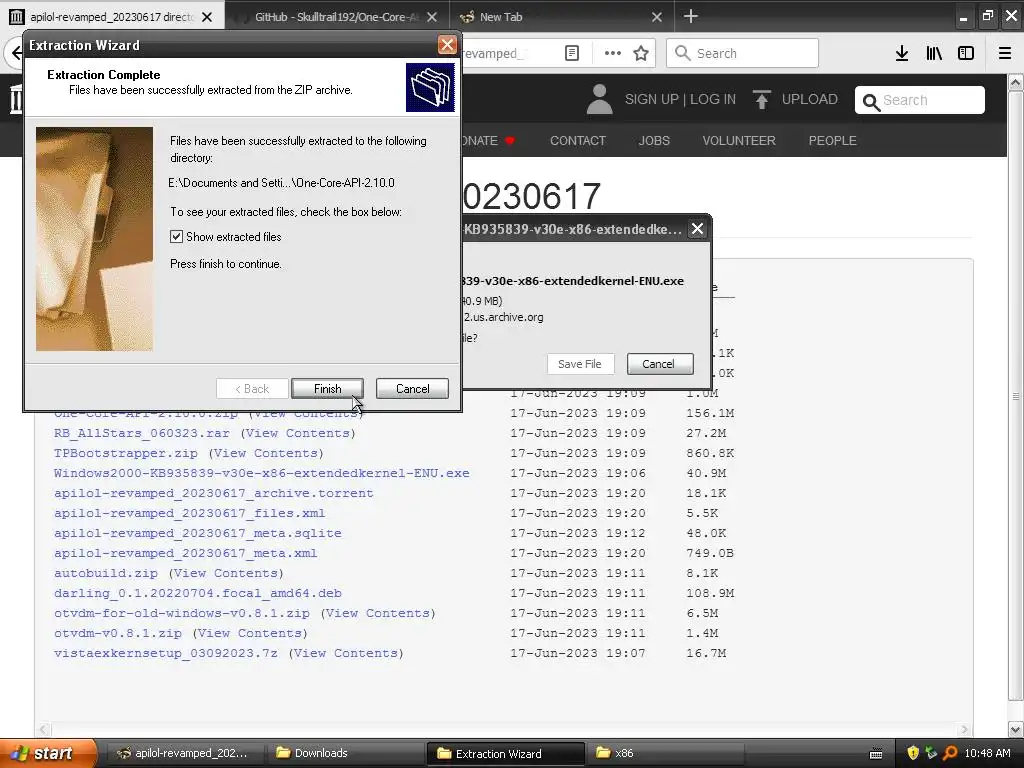Click the Archive.org site search box
This screenshot has width=1024, height=768.
coord(920,100)
